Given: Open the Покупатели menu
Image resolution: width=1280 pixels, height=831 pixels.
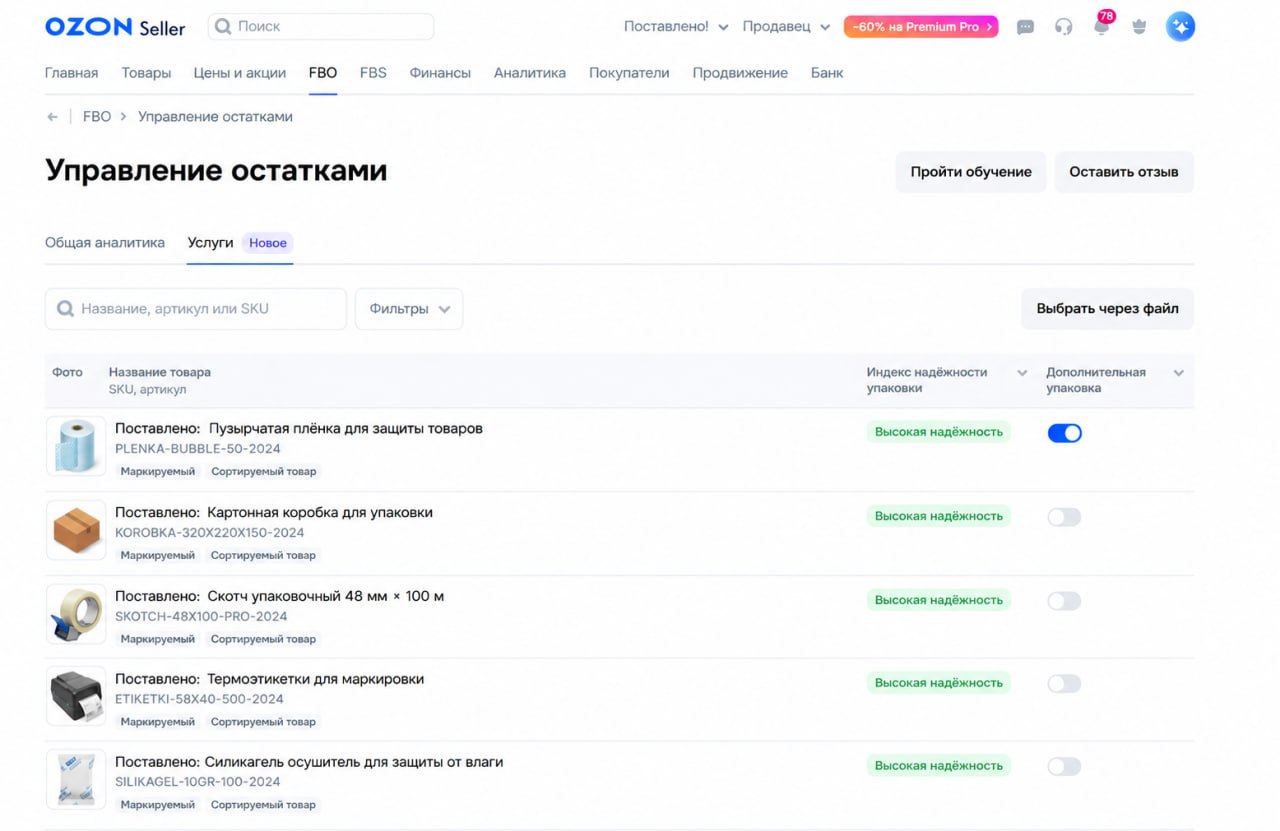Looking at the screenshot, I should click(x=629, y=73).
